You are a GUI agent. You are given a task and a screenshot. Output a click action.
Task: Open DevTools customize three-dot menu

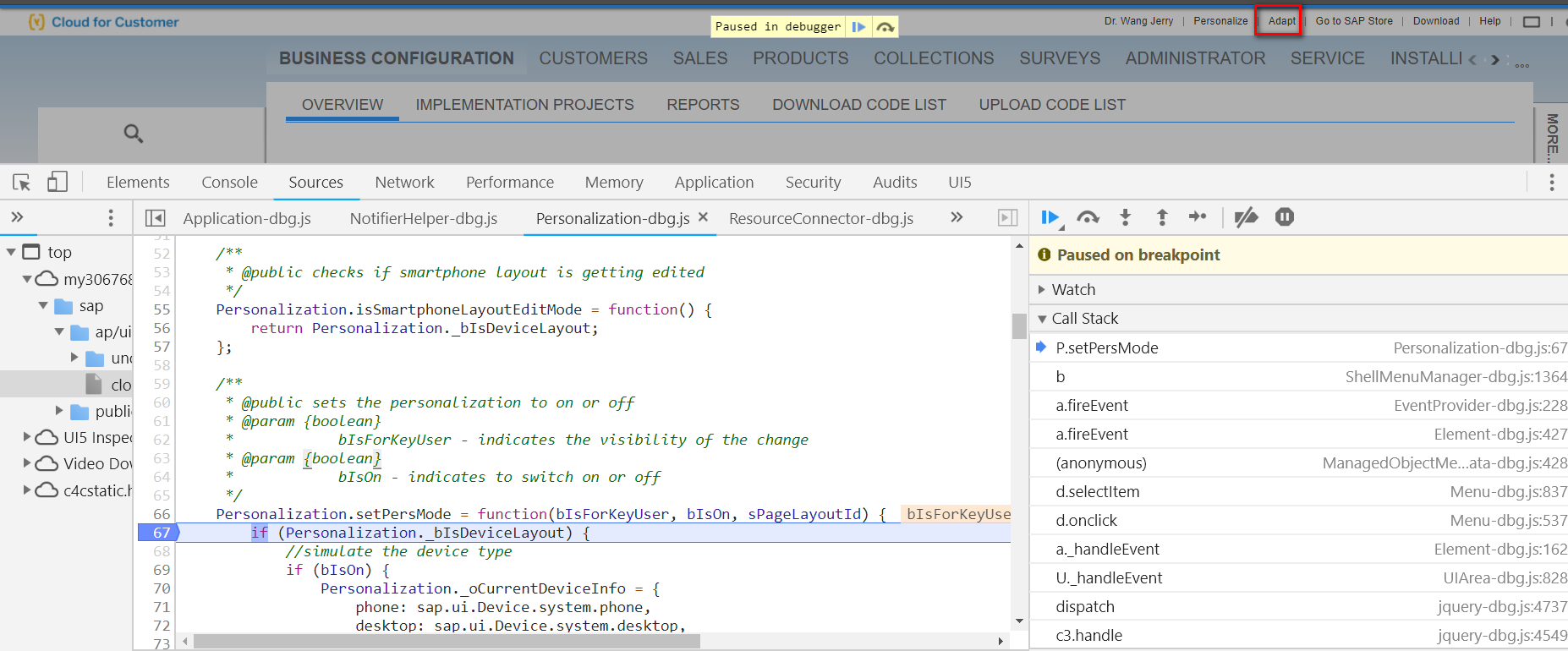tap(1551, 182)
